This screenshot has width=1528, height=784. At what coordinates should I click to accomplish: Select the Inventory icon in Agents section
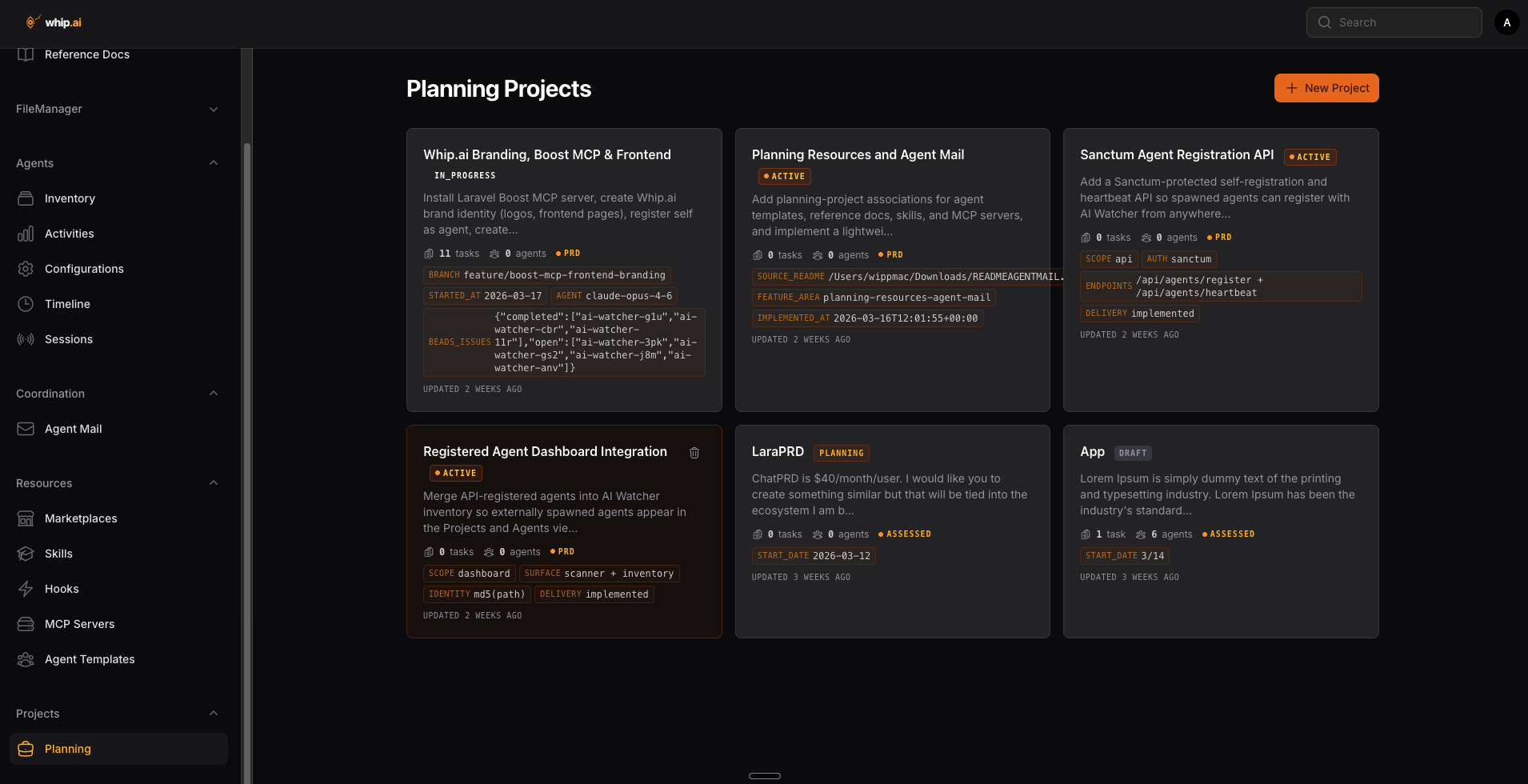coord(26,198)
